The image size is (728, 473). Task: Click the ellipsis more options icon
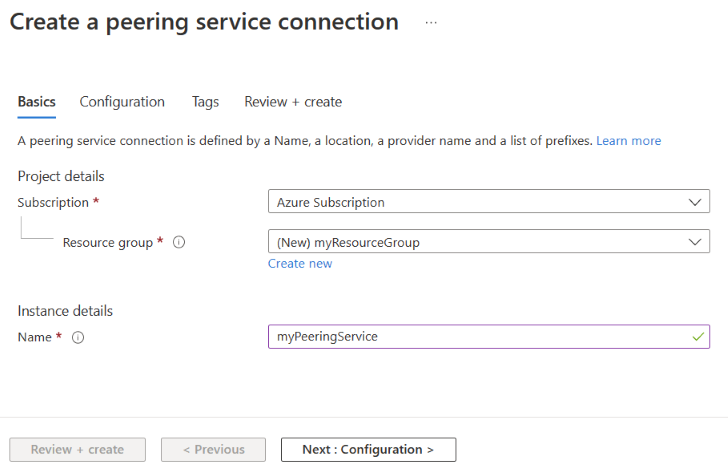[x=431, y=22]
